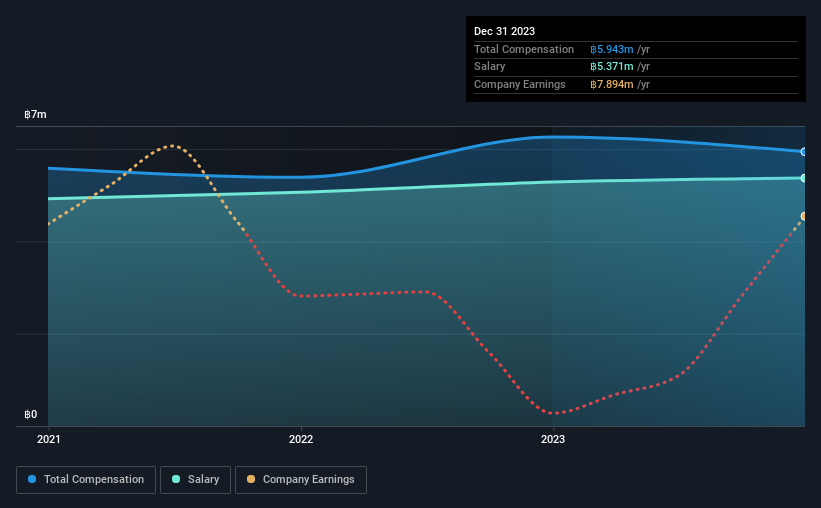Click the 2022 x-axis label

pos(301,439)
